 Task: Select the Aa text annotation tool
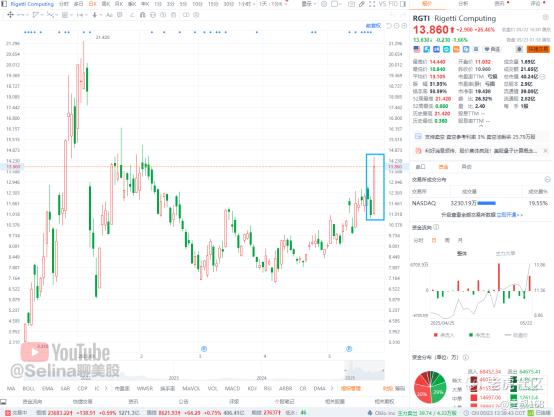(x=109, y=15)
